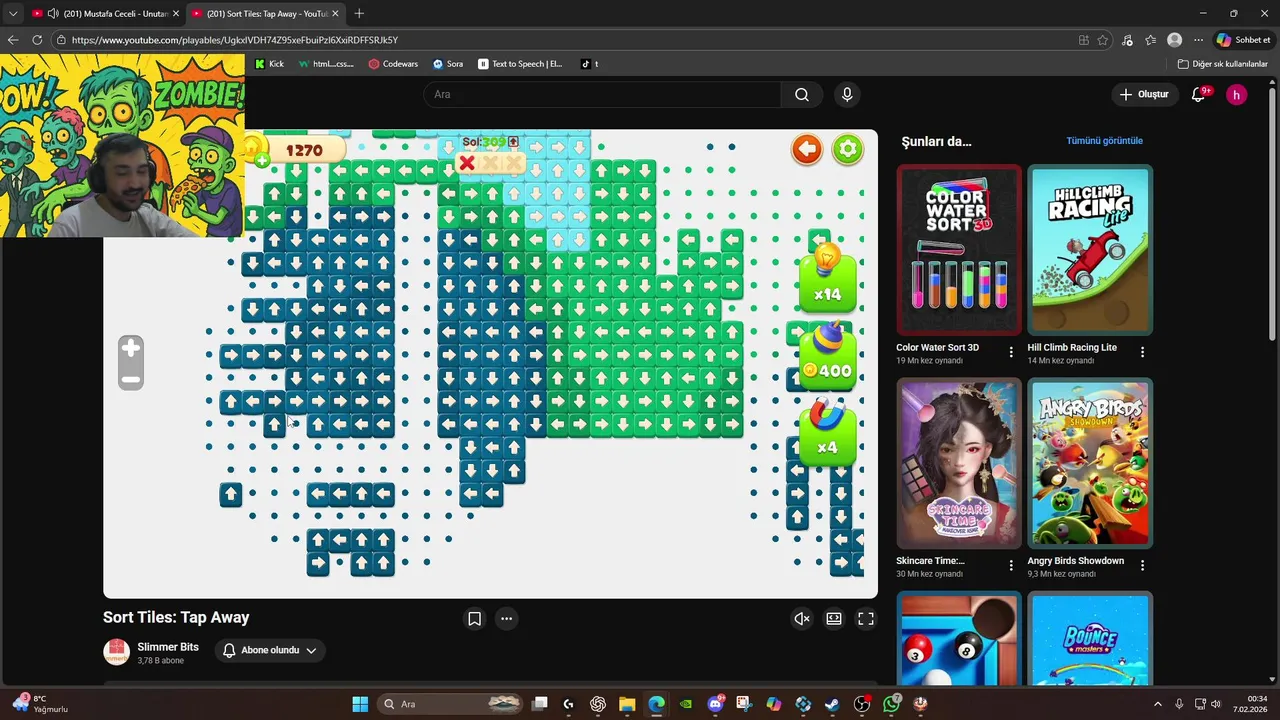Open more actions under the game
The image size is (1280, 720).
tap(507, 619)
